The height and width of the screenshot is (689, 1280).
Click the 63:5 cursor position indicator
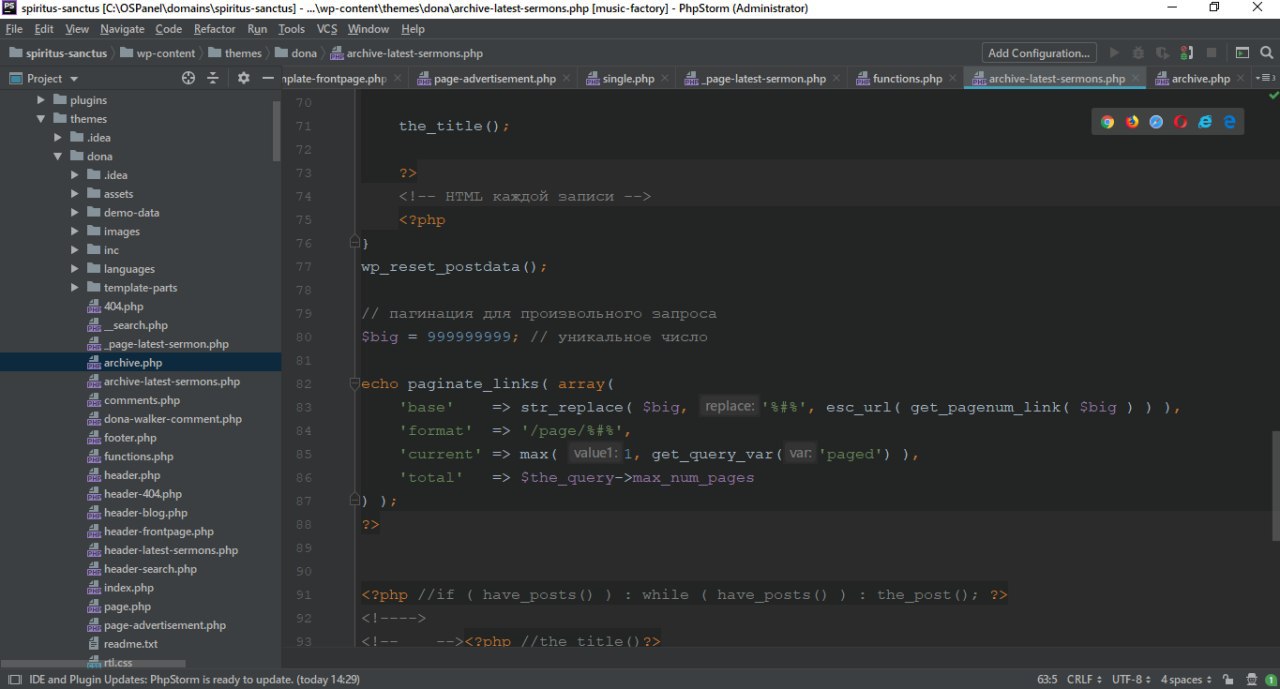[x=1047, y=679]
